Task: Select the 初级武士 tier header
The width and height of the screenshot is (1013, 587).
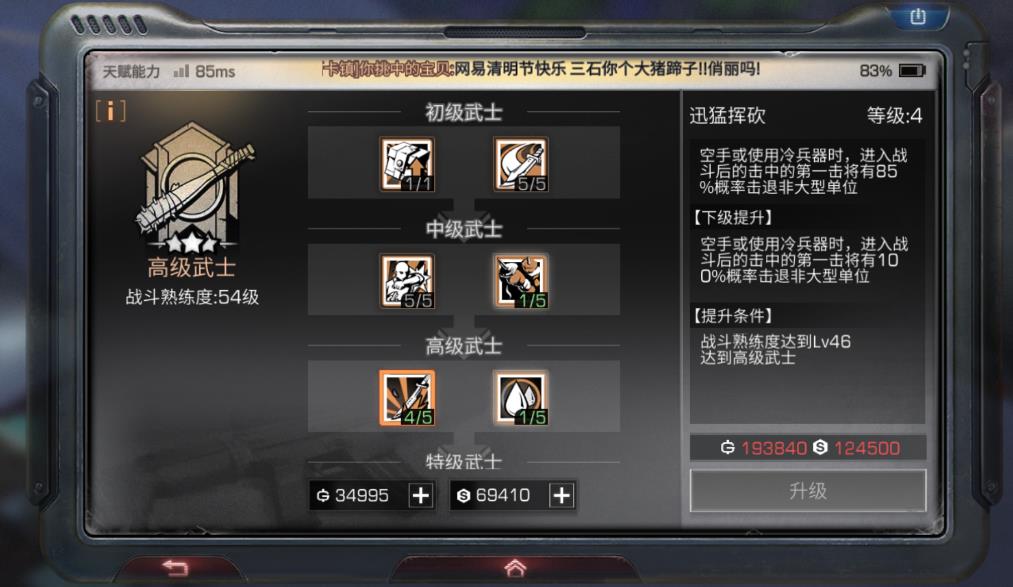Action: (x=463, y=112)
